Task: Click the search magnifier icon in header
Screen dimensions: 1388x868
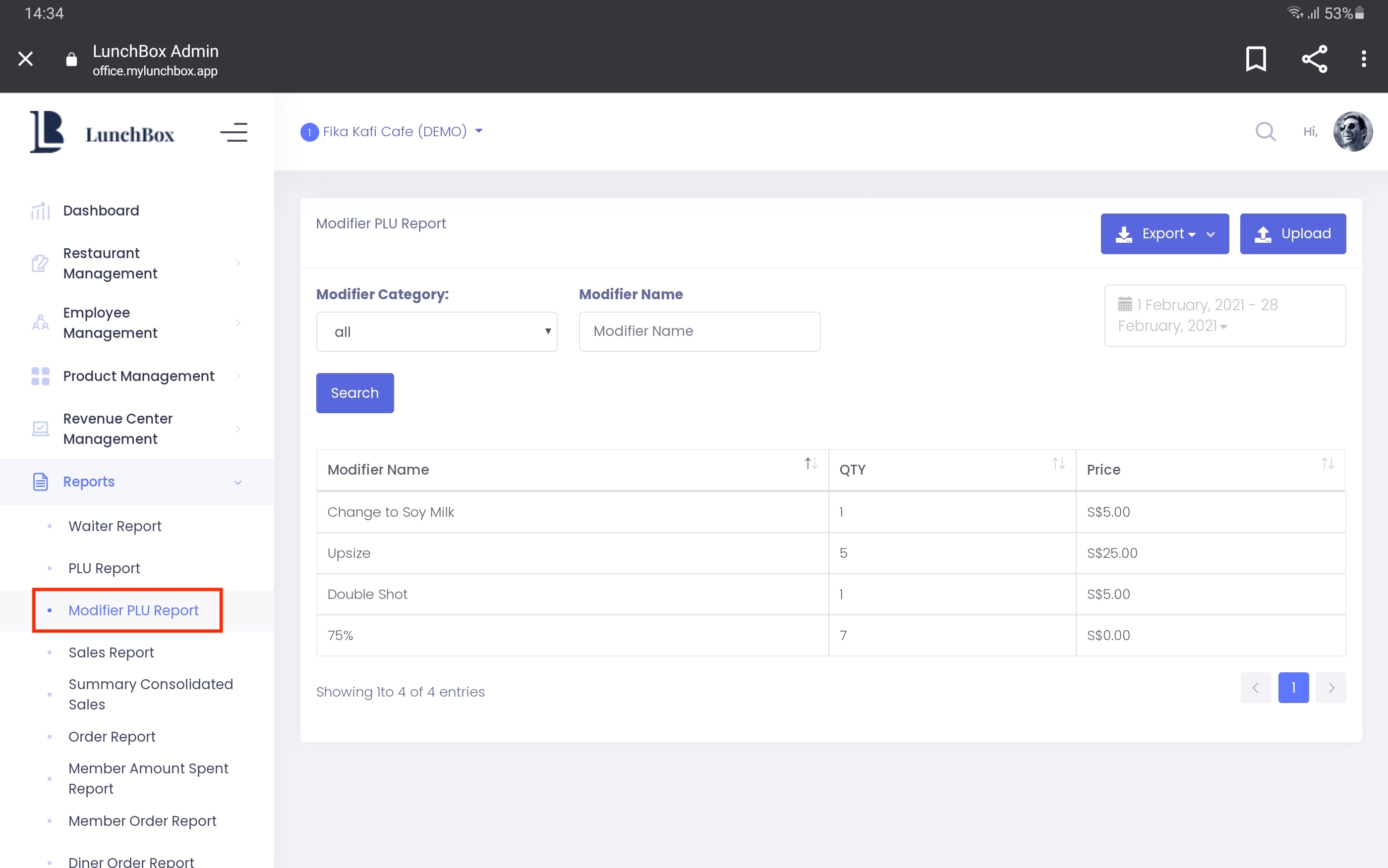Action: [1265, 131]
